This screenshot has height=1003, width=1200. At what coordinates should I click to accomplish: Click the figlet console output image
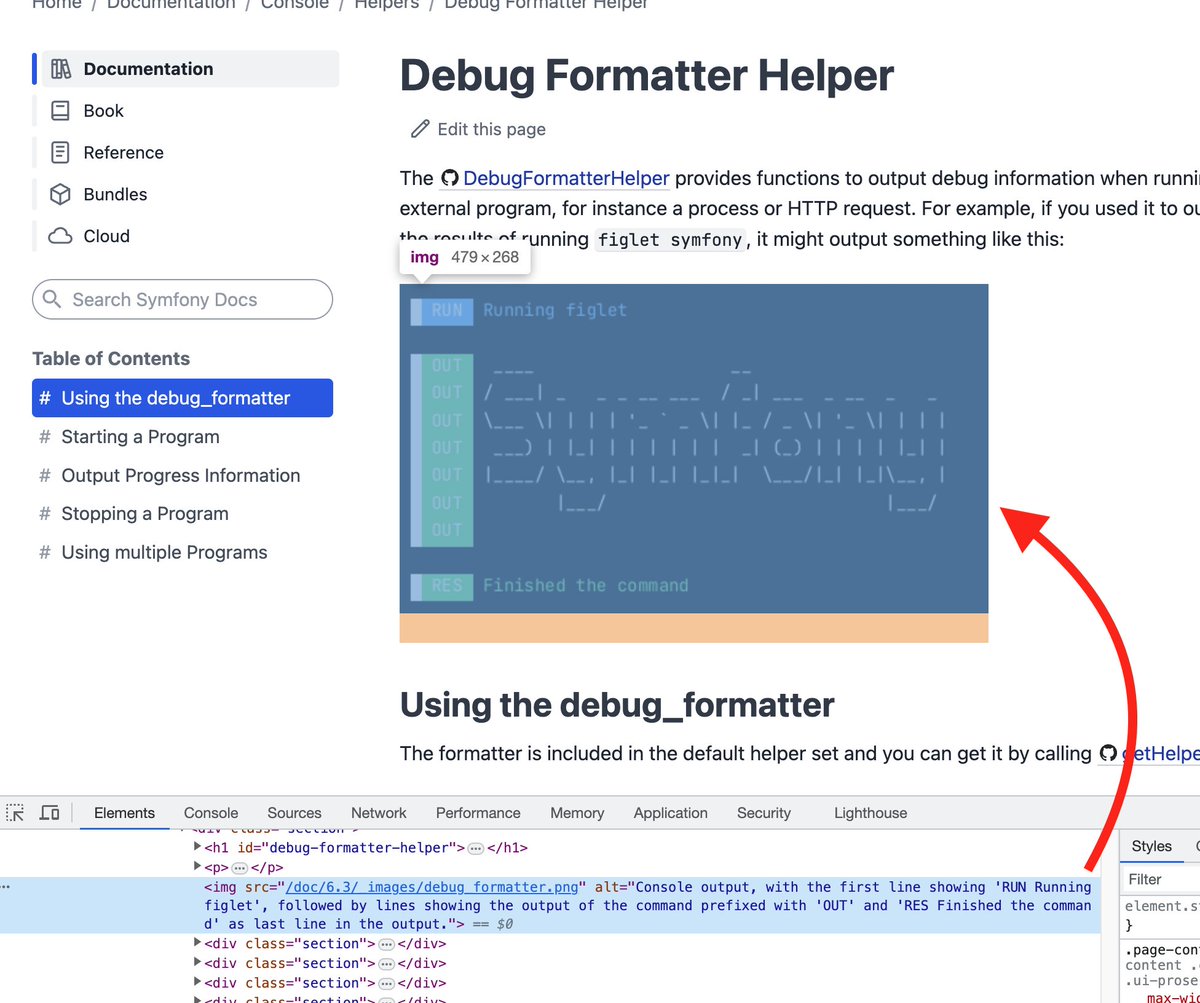[694, 449]
